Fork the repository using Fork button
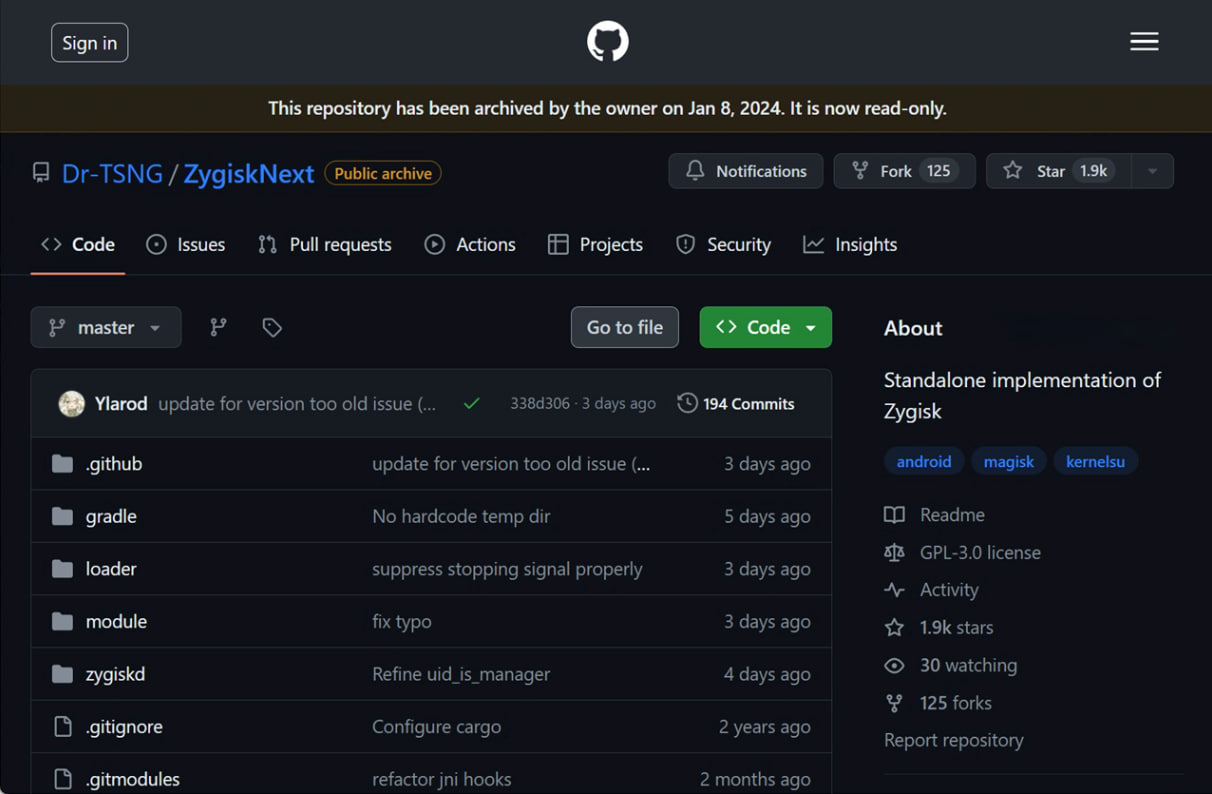This screenshot has width=1212, height=794. [x=903, y=171]
